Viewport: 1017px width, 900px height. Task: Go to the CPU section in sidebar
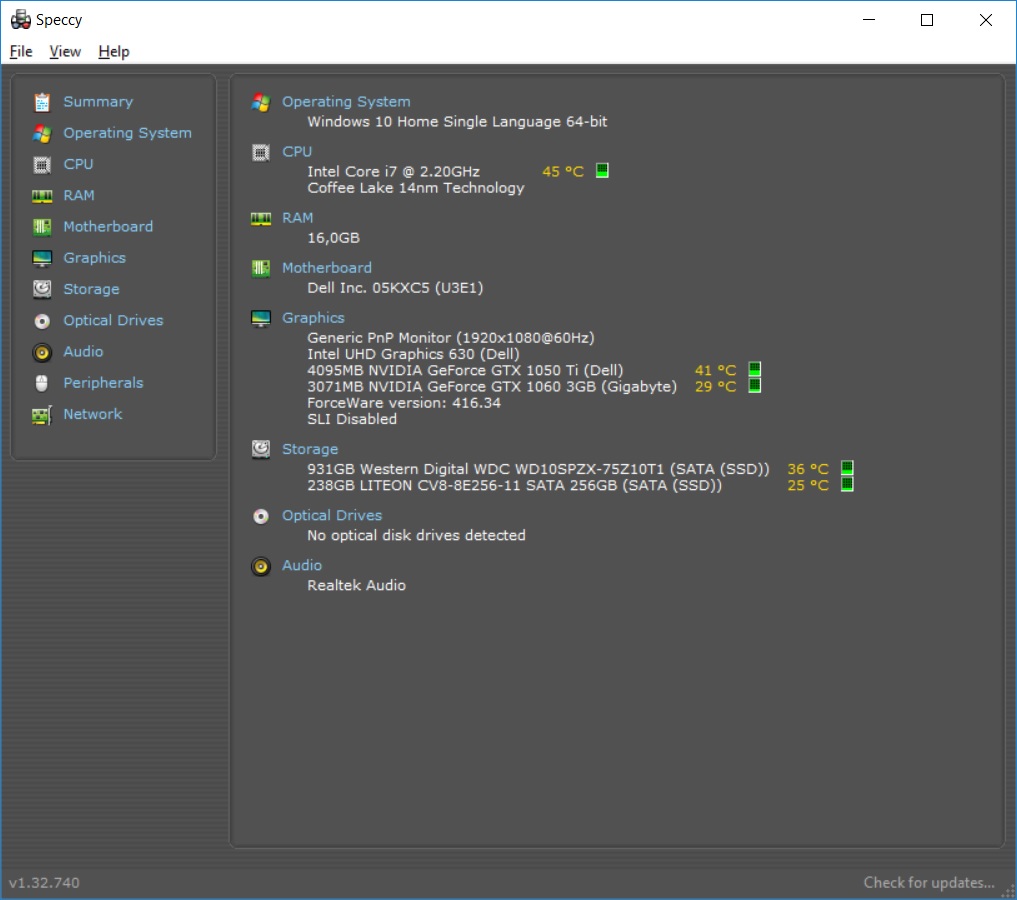(x=78, y=164)
